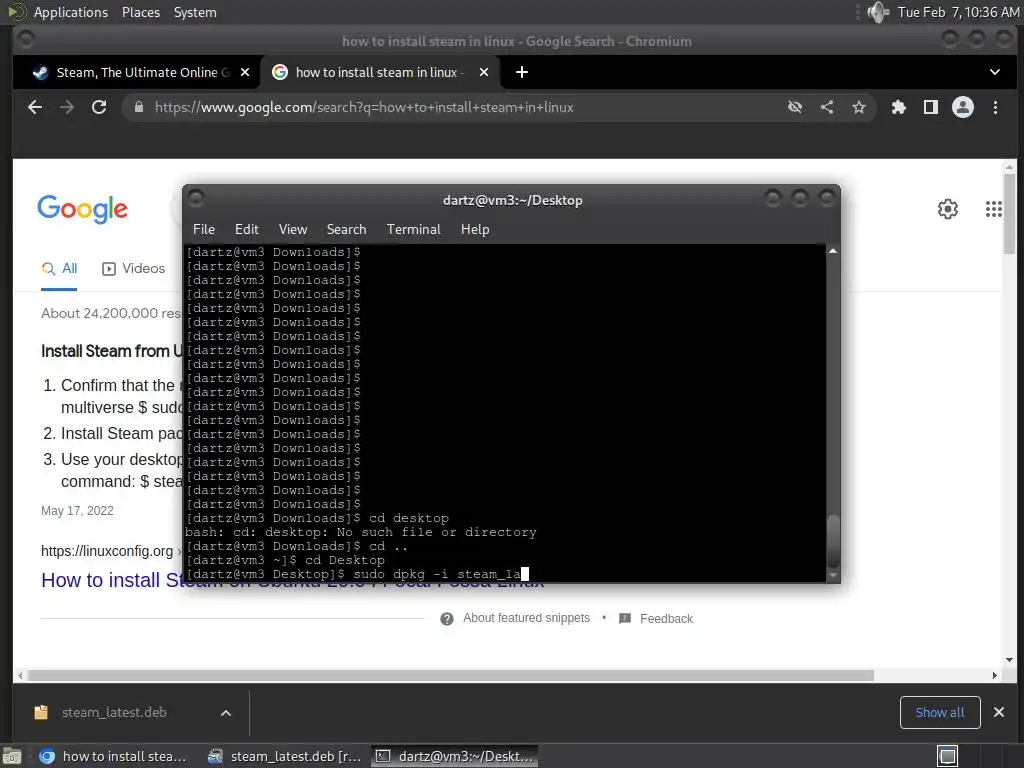The image size is (1024, 768).
Task: Open the terminal Help menu
Action: tap(475, 229)
